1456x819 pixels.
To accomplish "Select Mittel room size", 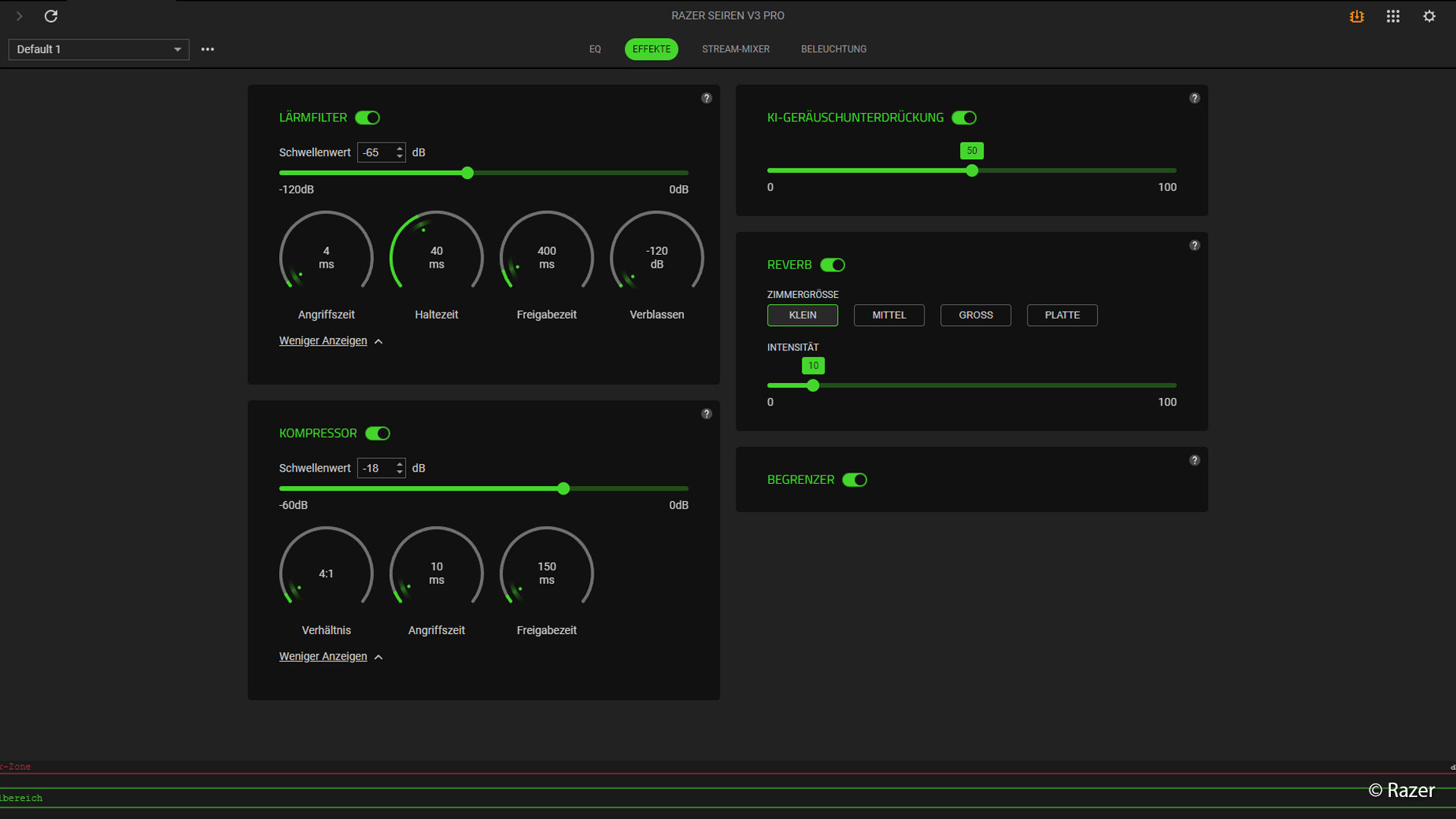I will [889, 315].
